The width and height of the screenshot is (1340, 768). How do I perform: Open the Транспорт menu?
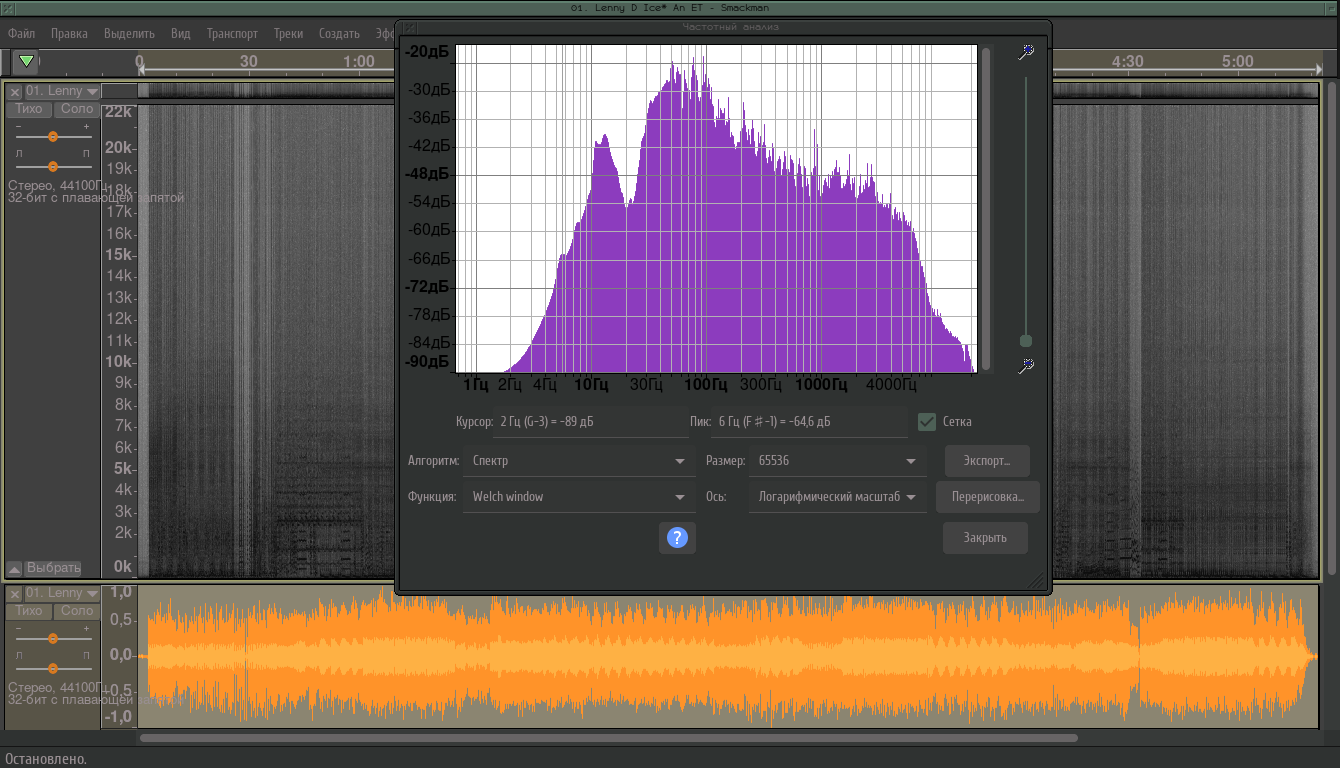pyautogui.click(x=232, y=33)
